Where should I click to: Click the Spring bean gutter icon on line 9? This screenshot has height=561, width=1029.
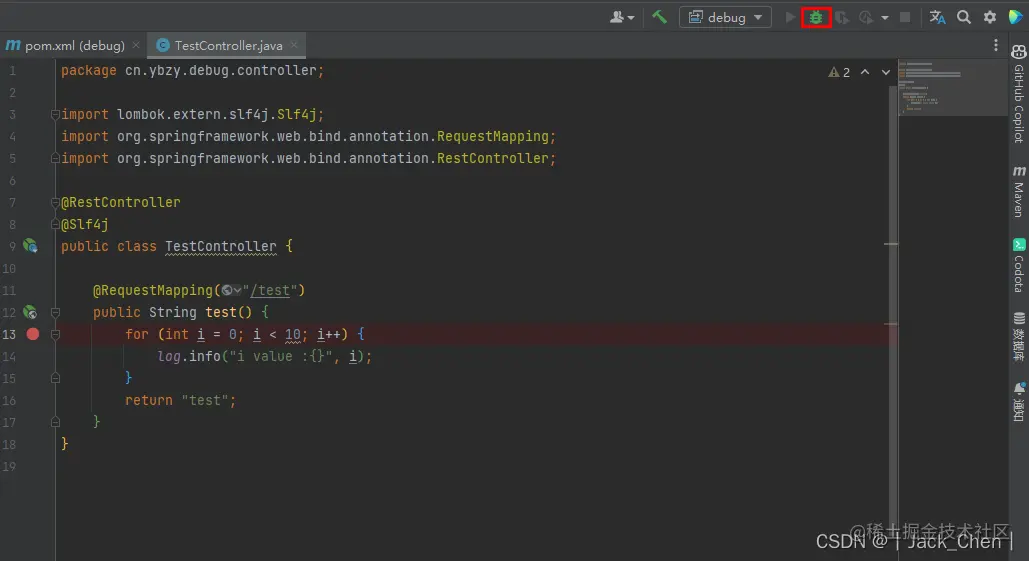30,246
